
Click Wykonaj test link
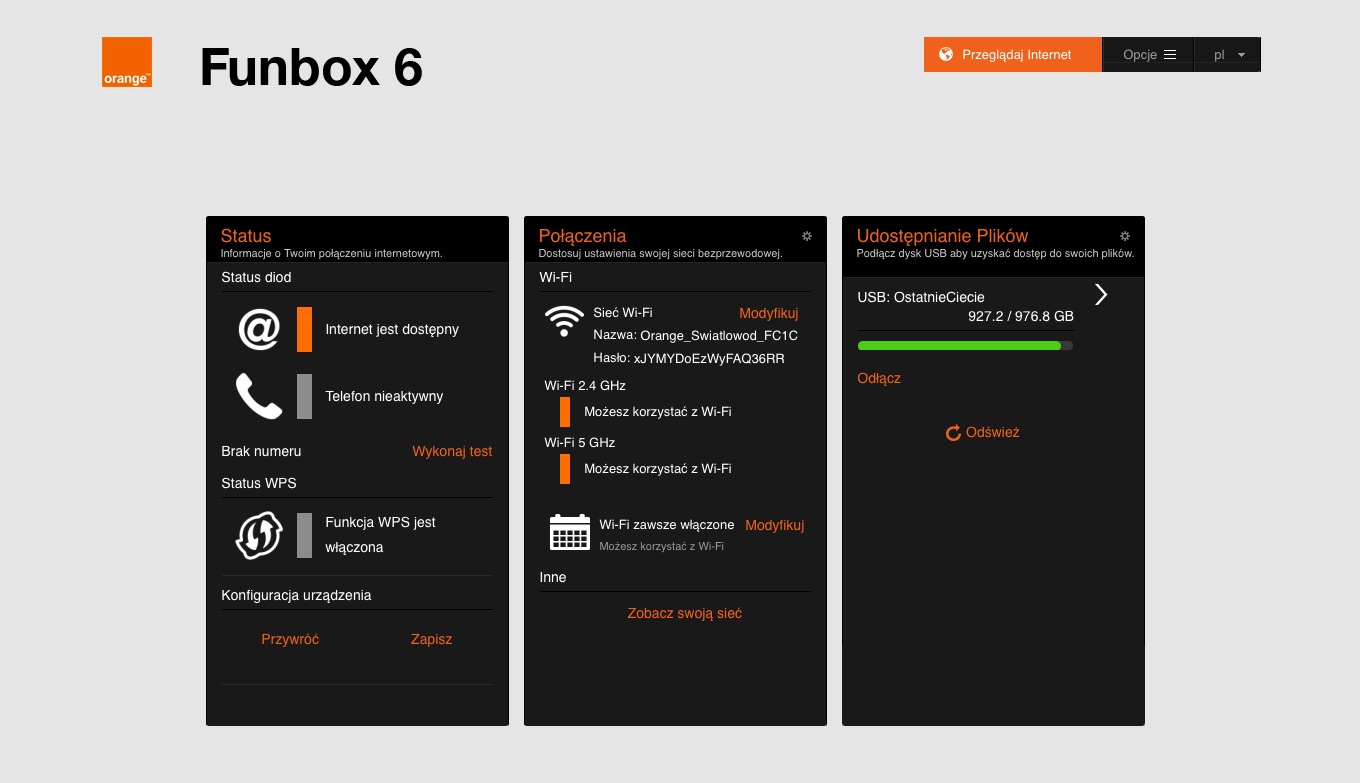(452, 451)
